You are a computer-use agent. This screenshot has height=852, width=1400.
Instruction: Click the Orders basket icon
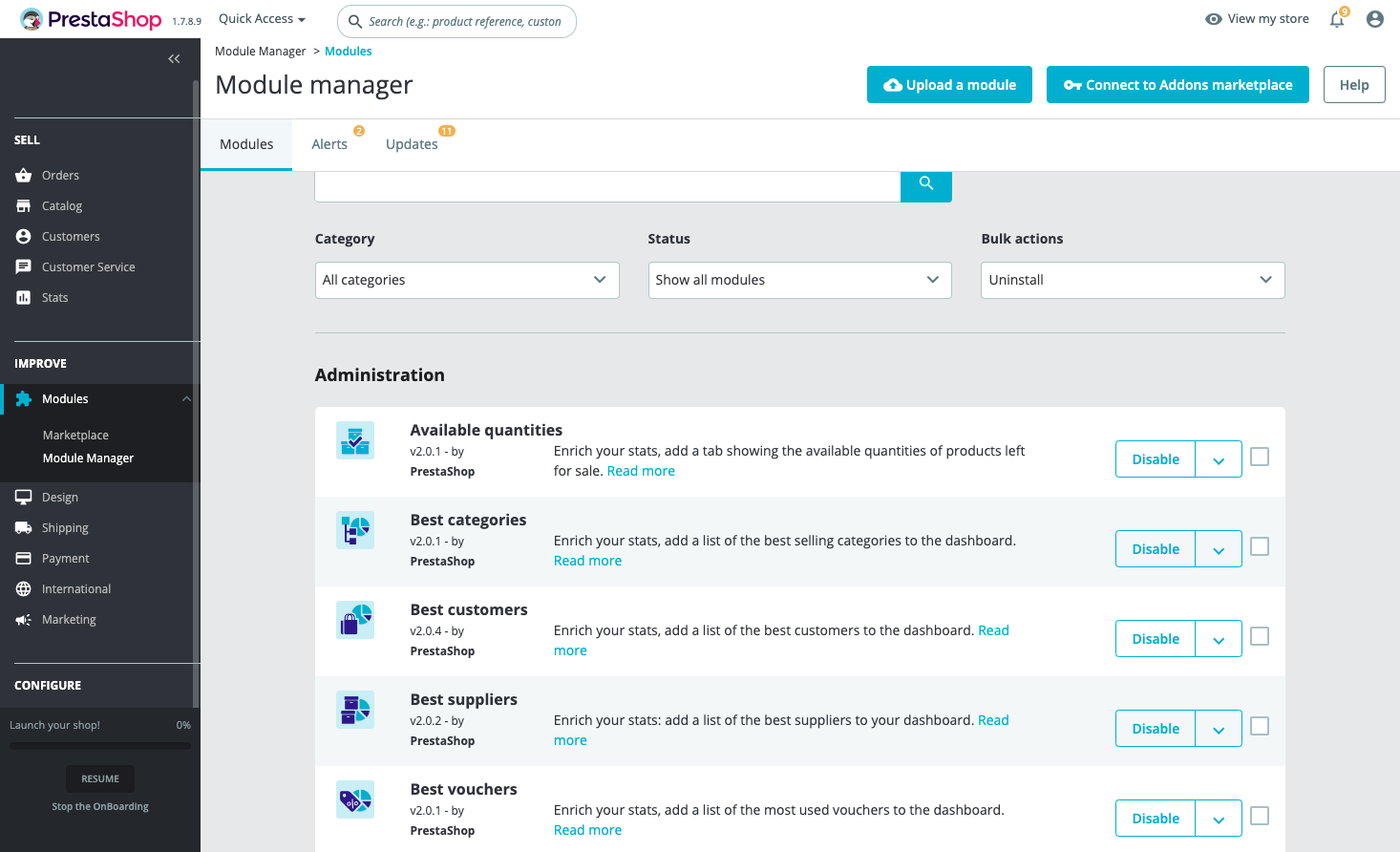click(x=24, y=176)
